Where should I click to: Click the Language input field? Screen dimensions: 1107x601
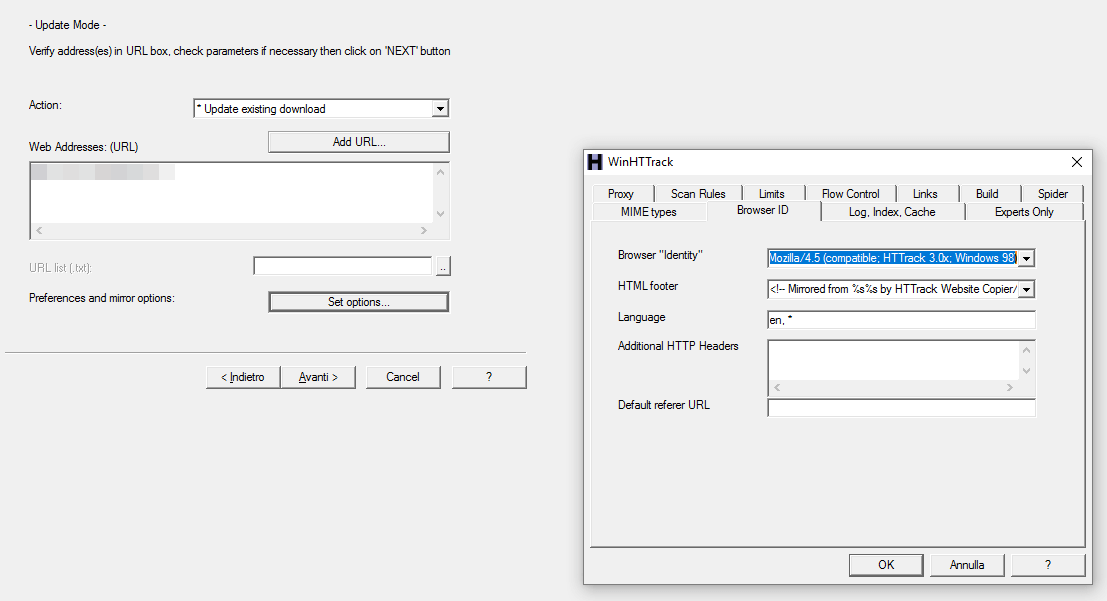pos(902,320)
